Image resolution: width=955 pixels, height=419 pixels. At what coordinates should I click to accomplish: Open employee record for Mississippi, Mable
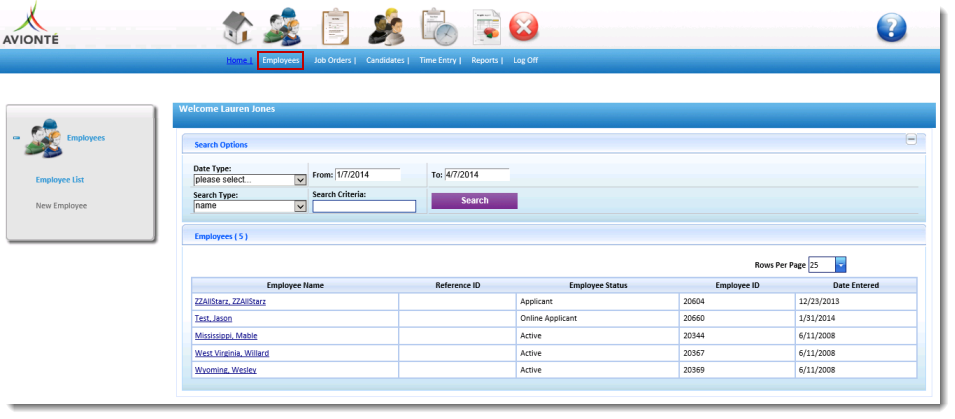coord(226,336)
